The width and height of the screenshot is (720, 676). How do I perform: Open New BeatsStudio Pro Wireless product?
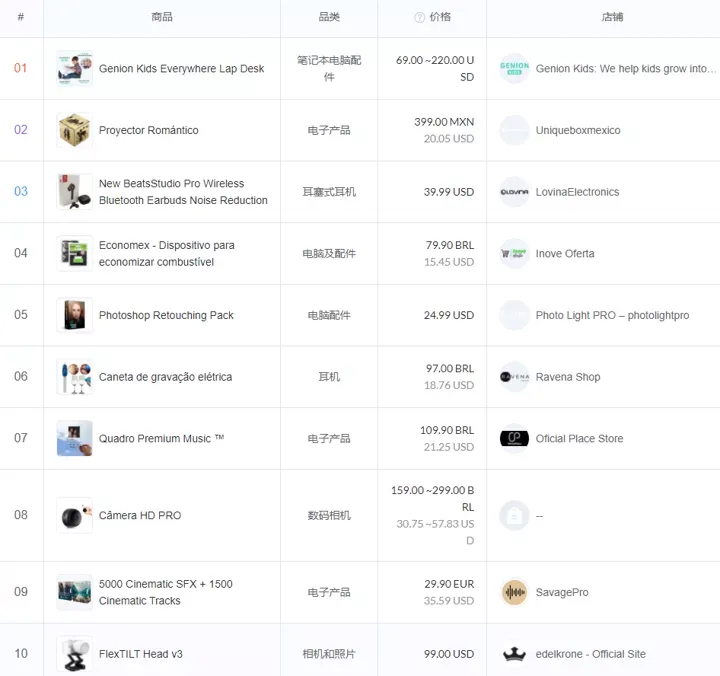pos(183,192)
